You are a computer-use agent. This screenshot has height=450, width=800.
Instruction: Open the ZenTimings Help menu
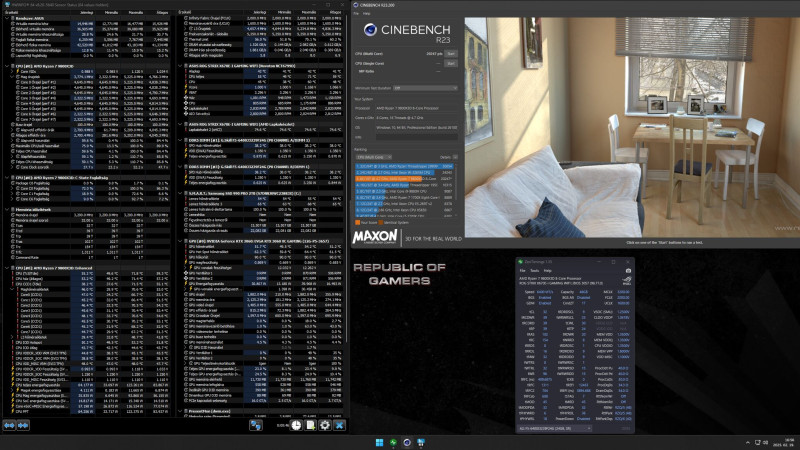point(547,270)
